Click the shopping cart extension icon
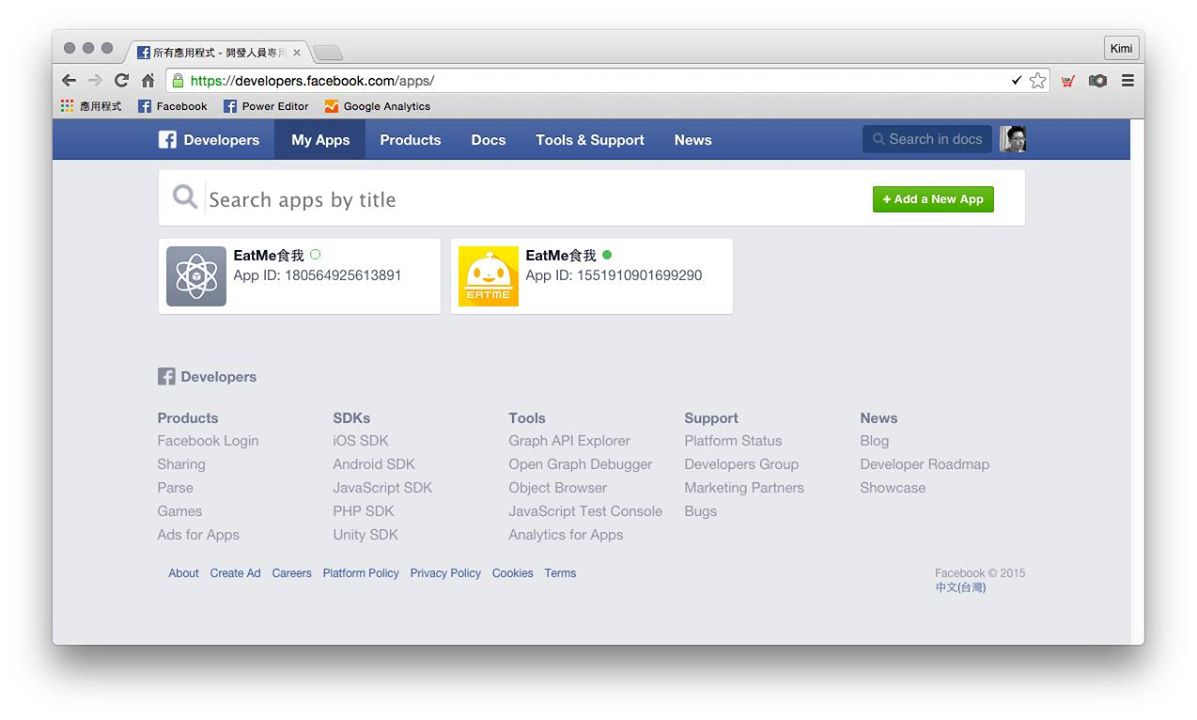This screenshot has width=1197, height=720. (x=1068, y=80)
